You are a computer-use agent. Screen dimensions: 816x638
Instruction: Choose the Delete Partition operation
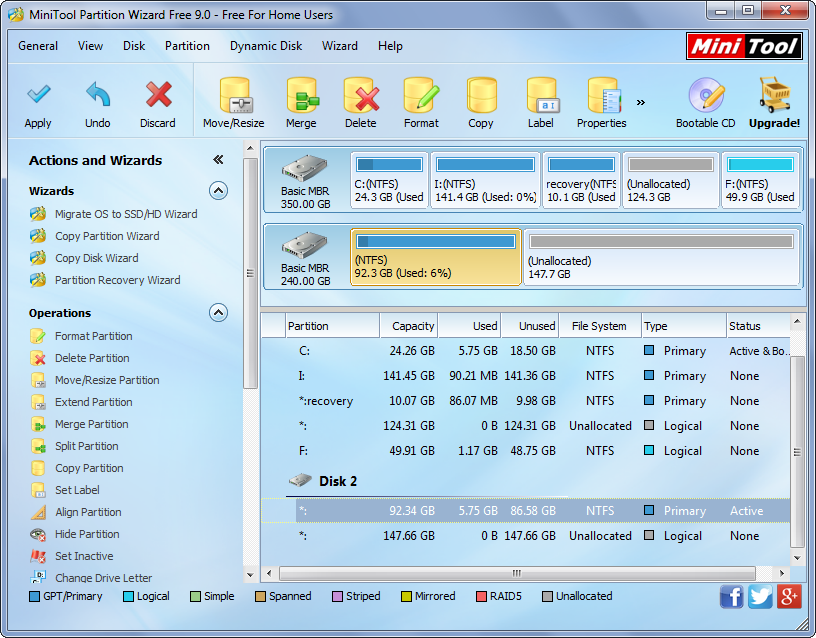coord(92,358)
